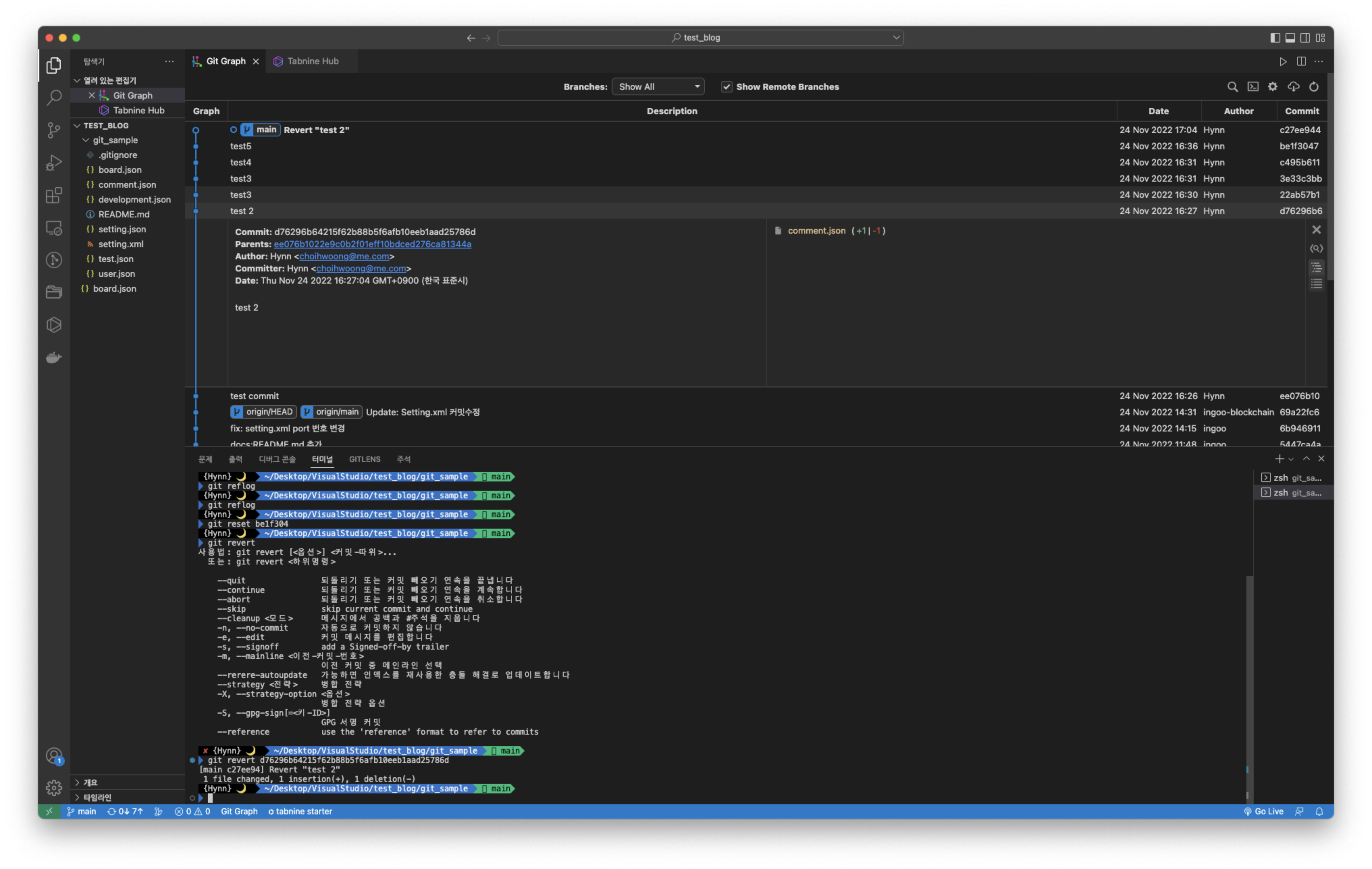This screenshot has height=869, width=1372.
Task: Click main branch in status bar
Action: pos(81,812)
